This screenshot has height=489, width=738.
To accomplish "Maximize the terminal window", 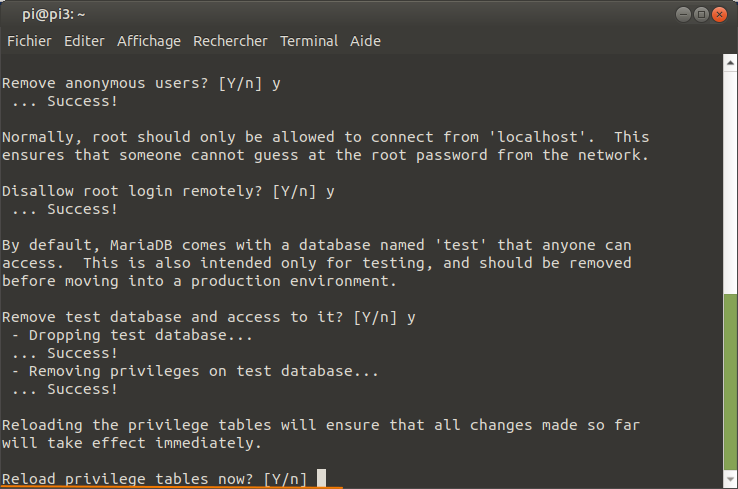I will 701,15.
